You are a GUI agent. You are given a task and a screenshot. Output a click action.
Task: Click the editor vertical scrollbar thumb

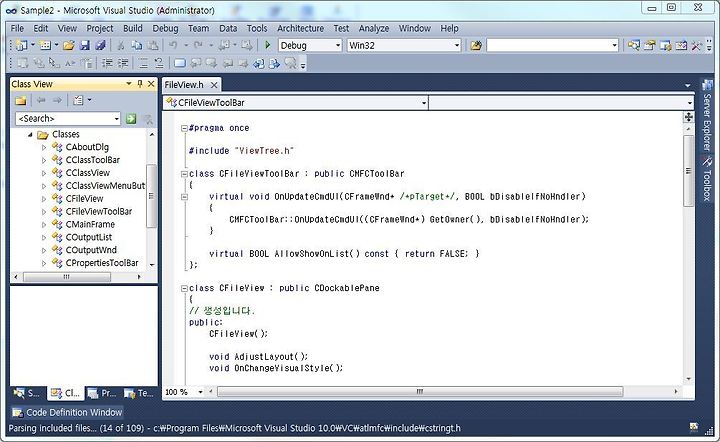coord(688,171)
